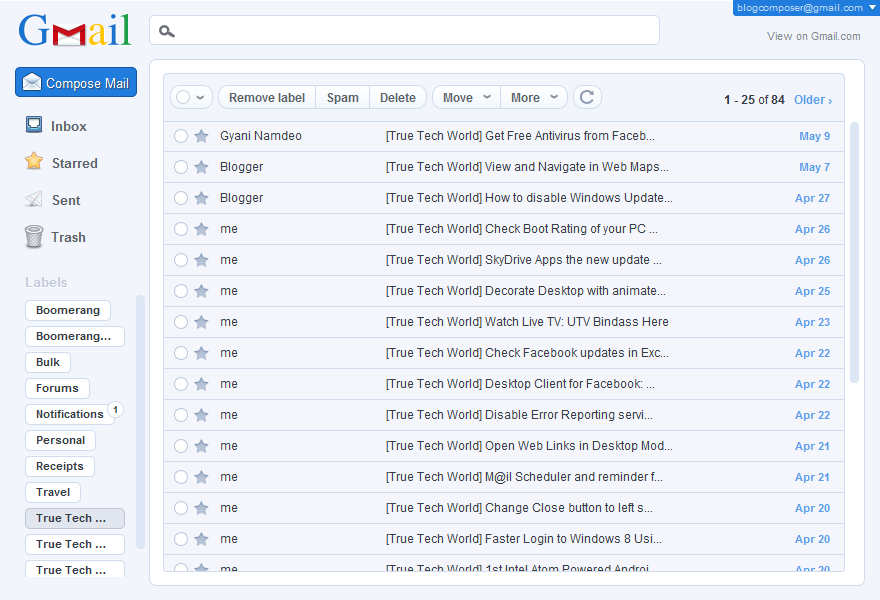Open the Move dropdown
The image size is (880, 600).
point(466,97)
